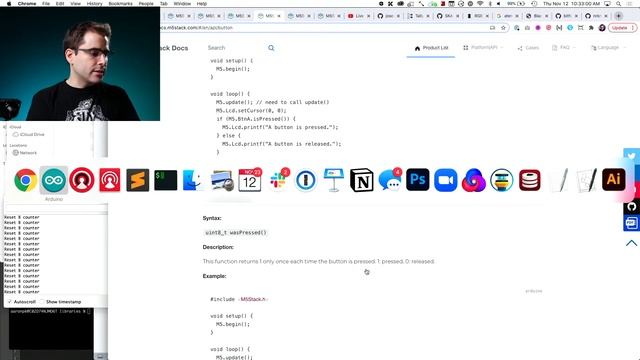Image resolution: width=640 pixels, height=360 pixels.
Task: Open the Preview app icon
Action: (222, 180)
